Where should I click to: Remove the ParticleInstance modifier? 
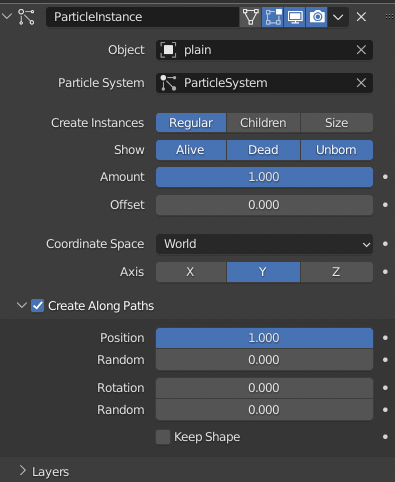pyautogui.click(x=361, y=17)
